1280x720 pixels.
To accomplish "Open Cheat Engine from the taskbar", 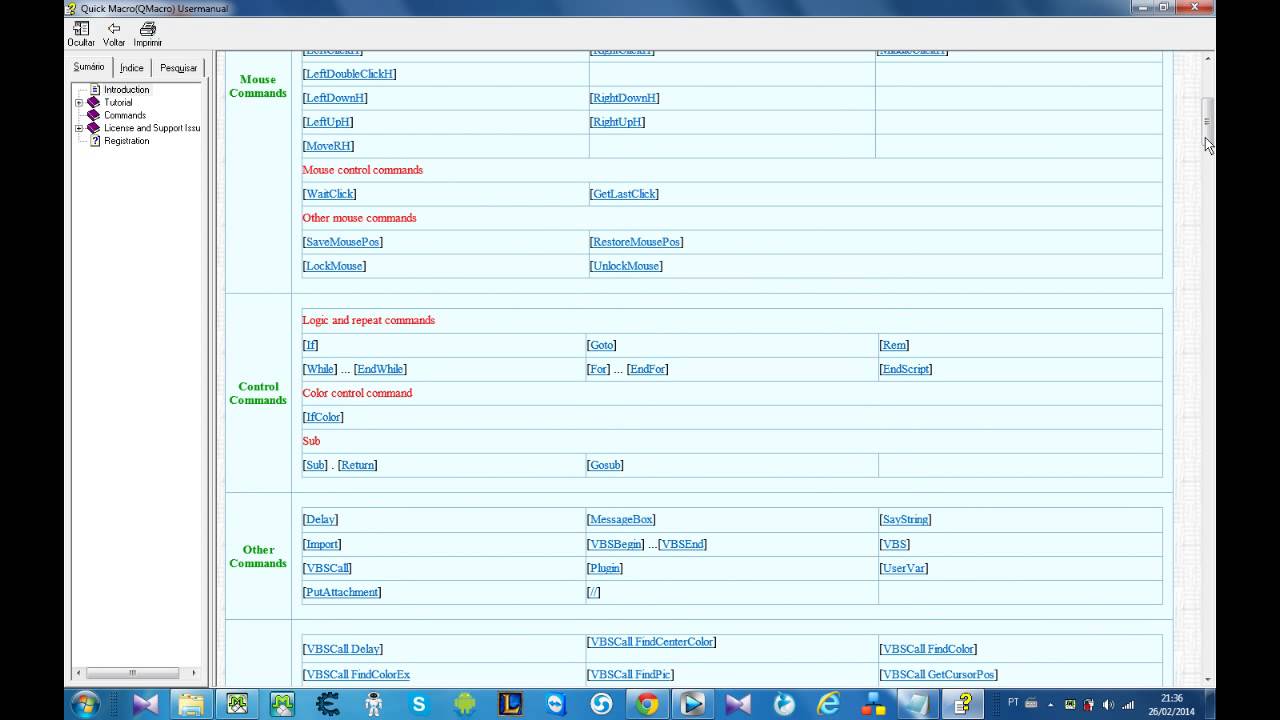I will [x=327, y=704].
